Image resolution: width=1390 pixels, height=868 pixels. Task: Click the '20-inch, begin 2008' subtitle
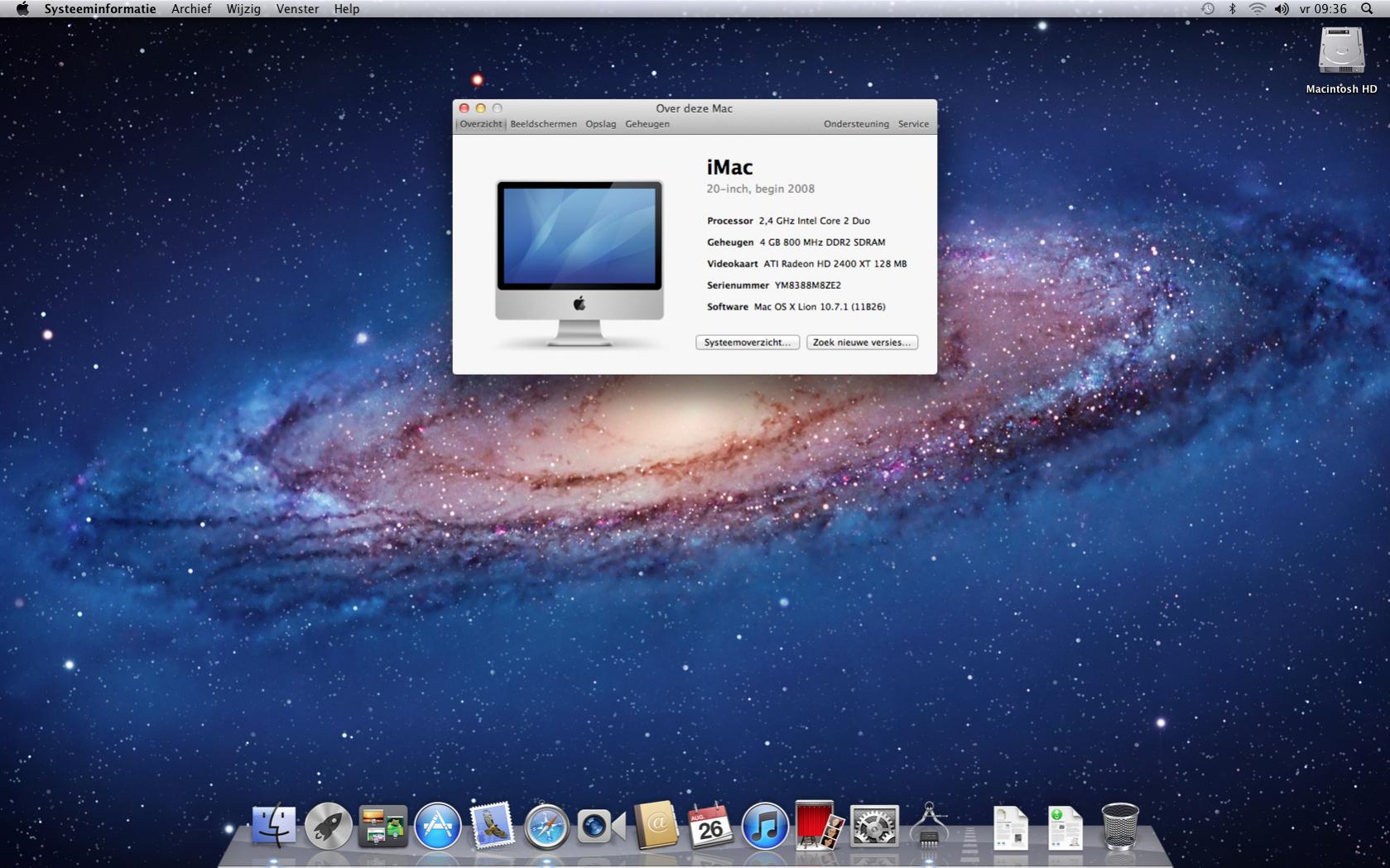[760, 189]
